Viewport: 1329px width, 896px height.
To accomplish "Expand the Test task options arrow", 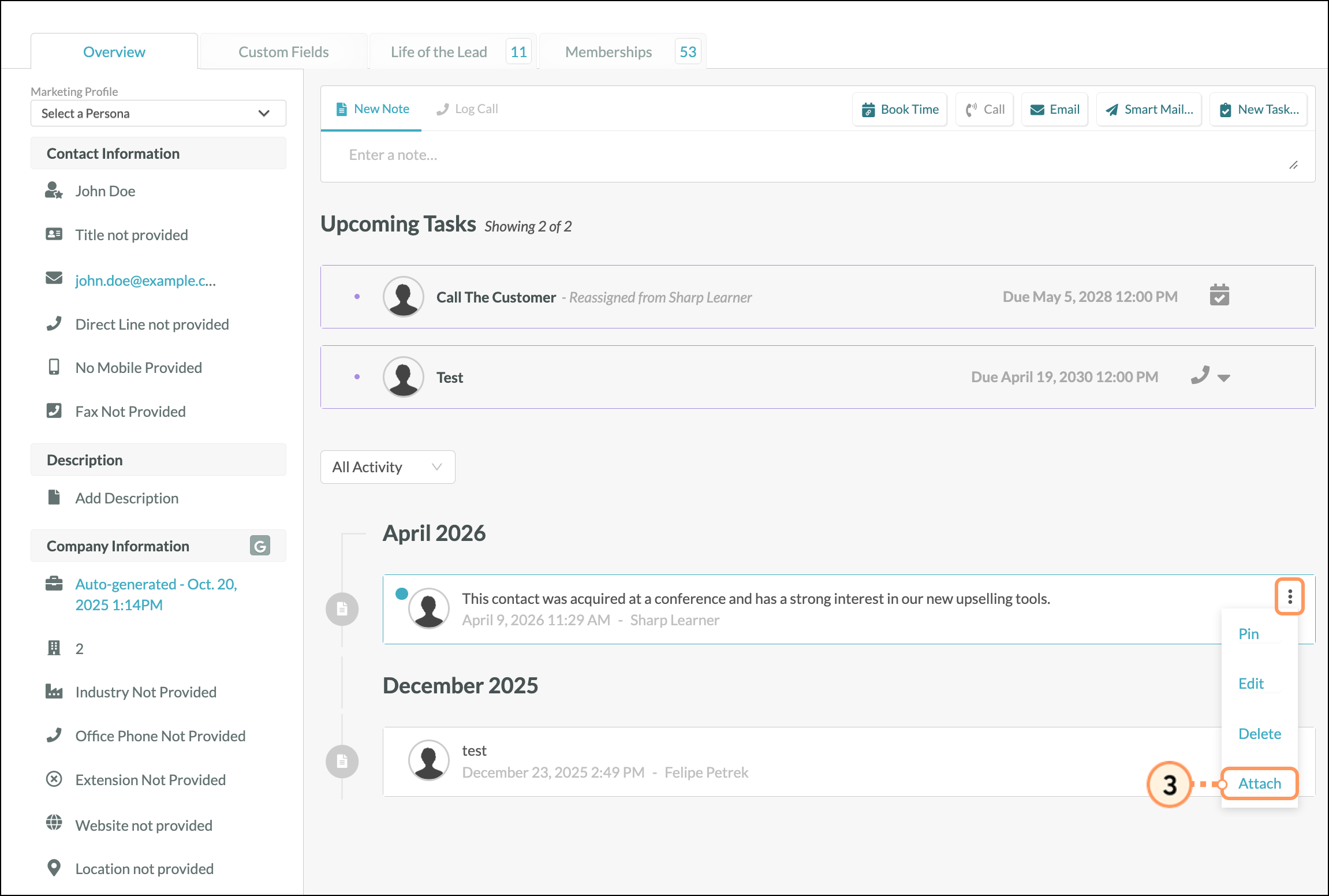I will coord(1224,378).
